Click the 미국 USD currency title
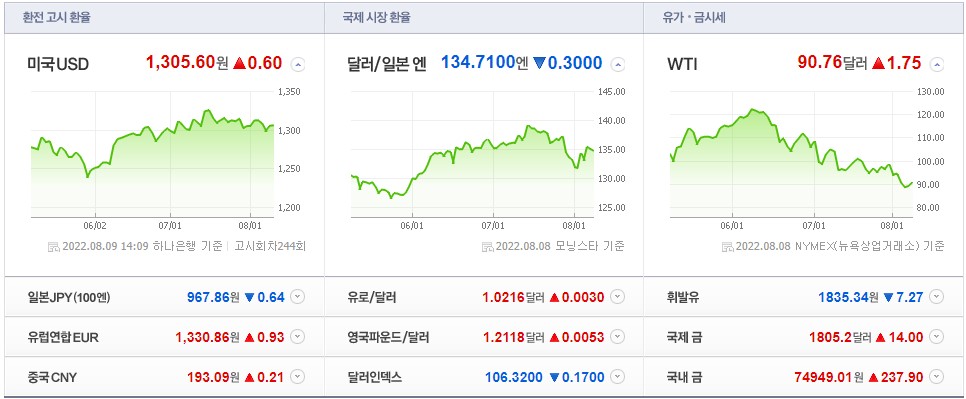The image size is (966, 399). [58, 63]
